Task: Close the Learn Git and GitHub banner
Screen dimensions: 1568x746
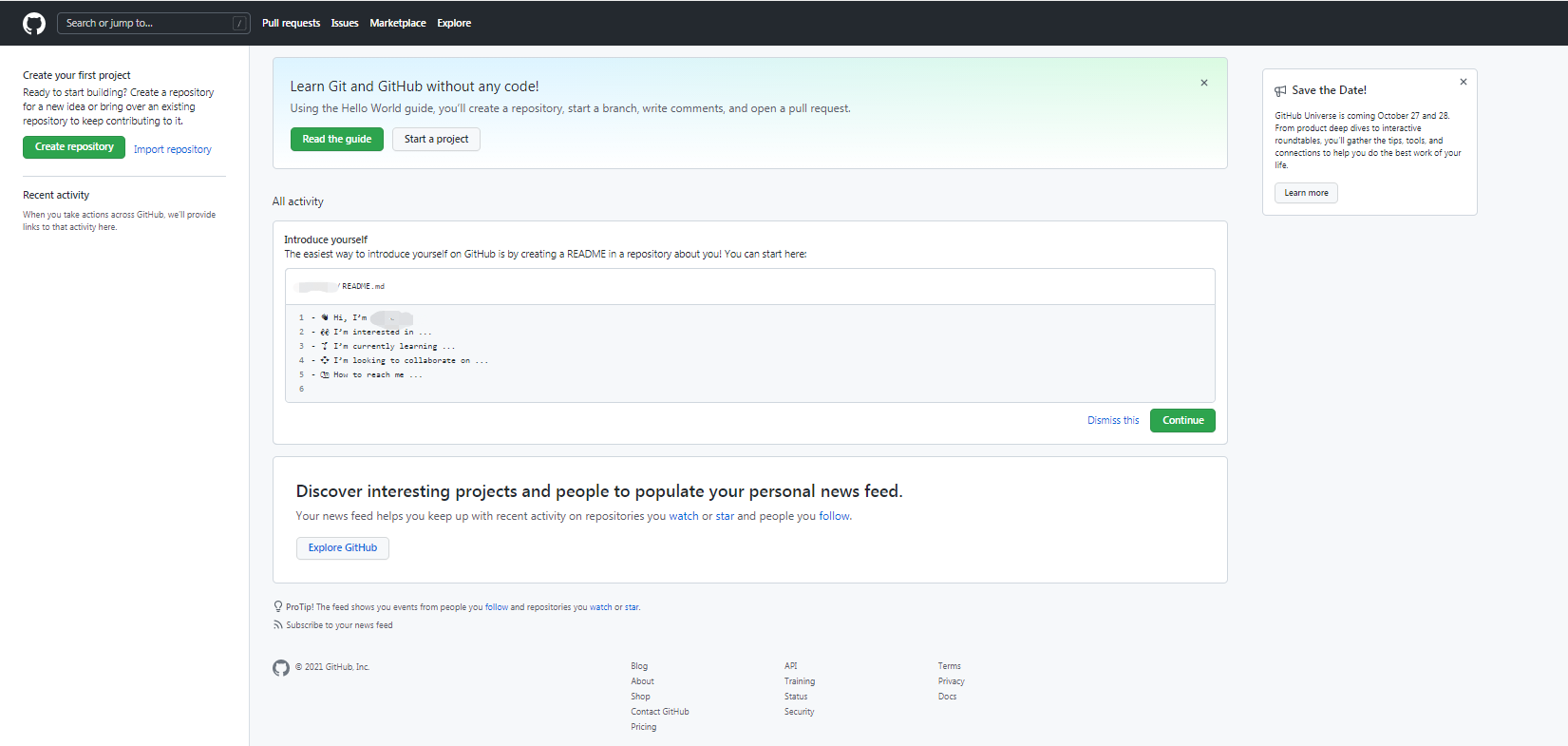Action: pos(1204,83)
